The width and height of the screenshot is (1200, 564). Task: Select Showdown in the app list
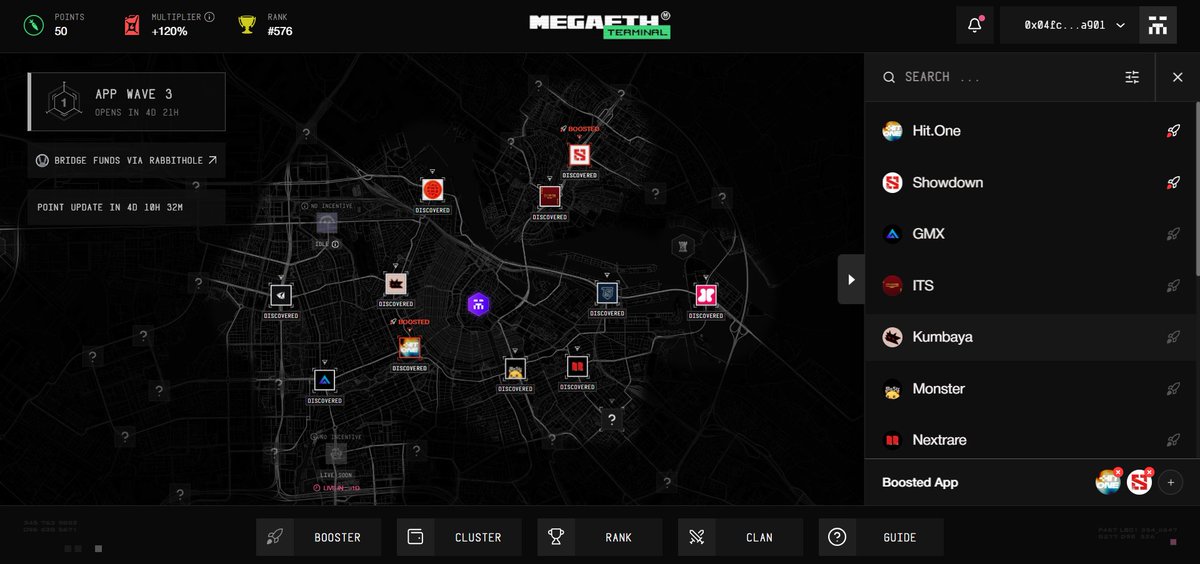[x=1030, y=182]
